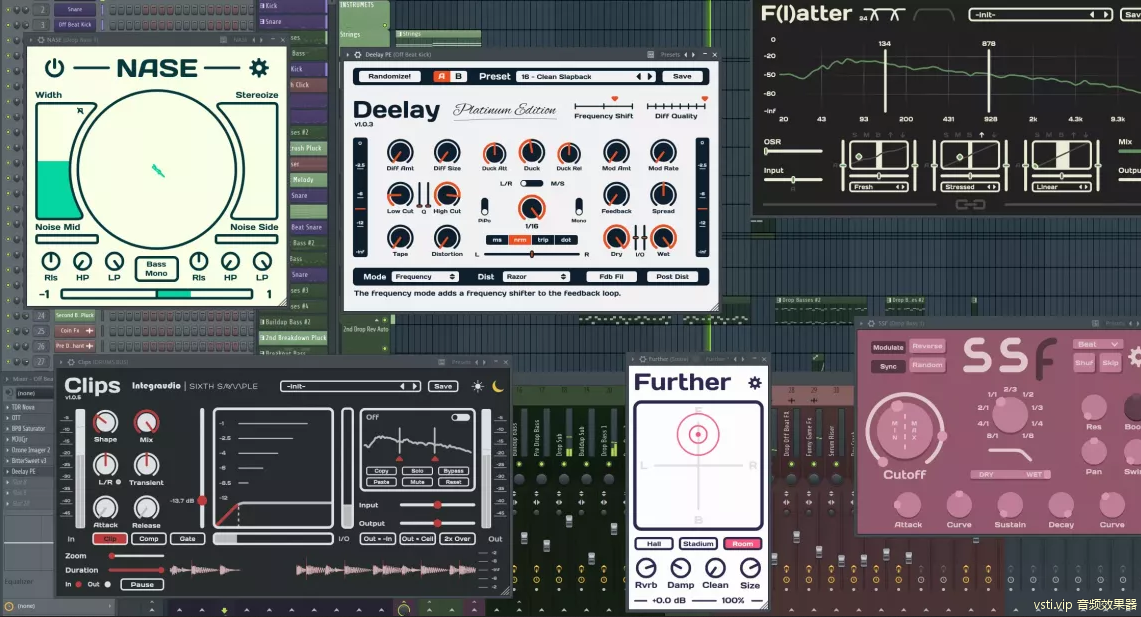Adjust the Flatter OSR slider
This screenshot has height=617, width=1141.
coord(793,151)
